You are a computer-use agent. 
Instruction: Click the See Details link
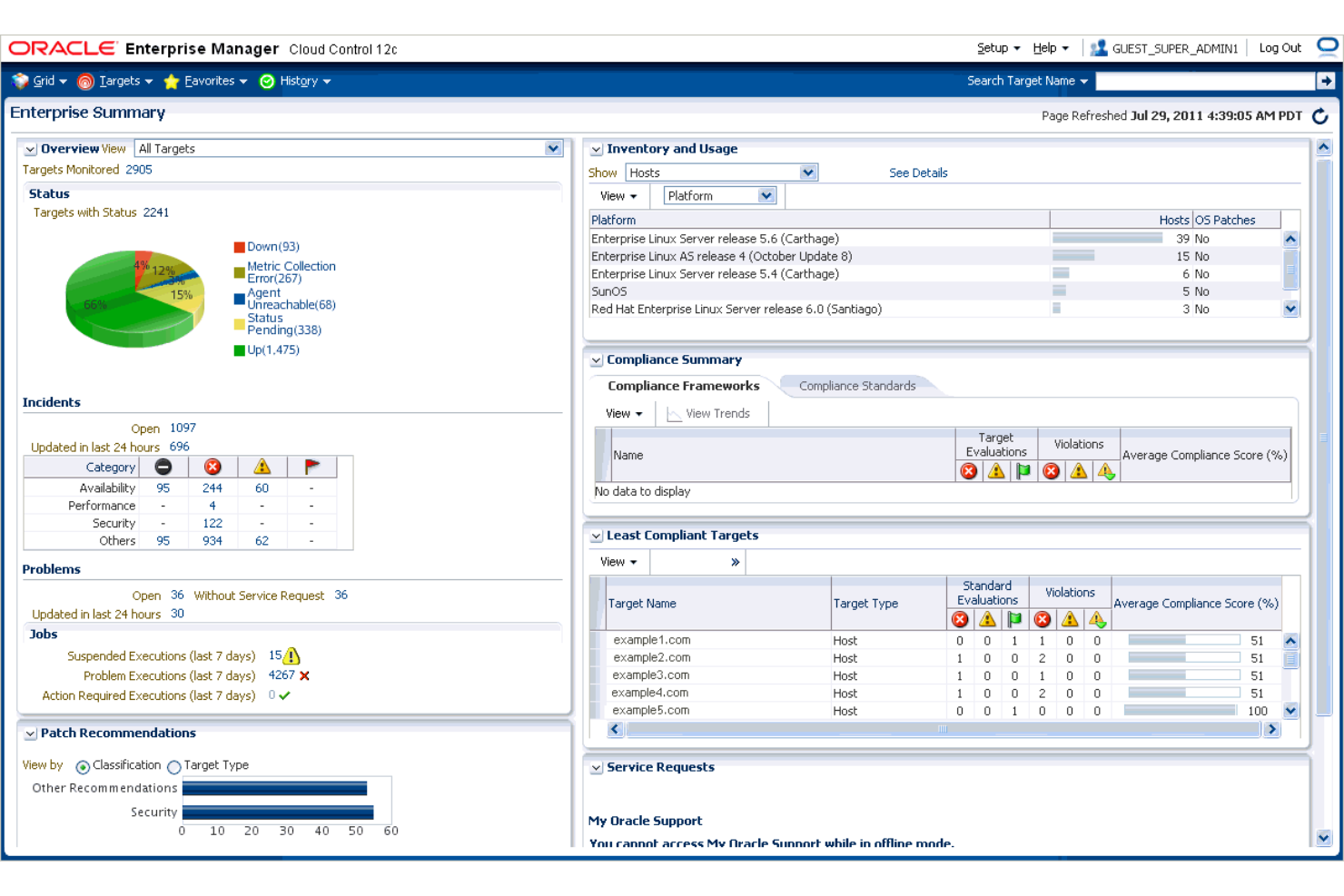coord(917,172)
